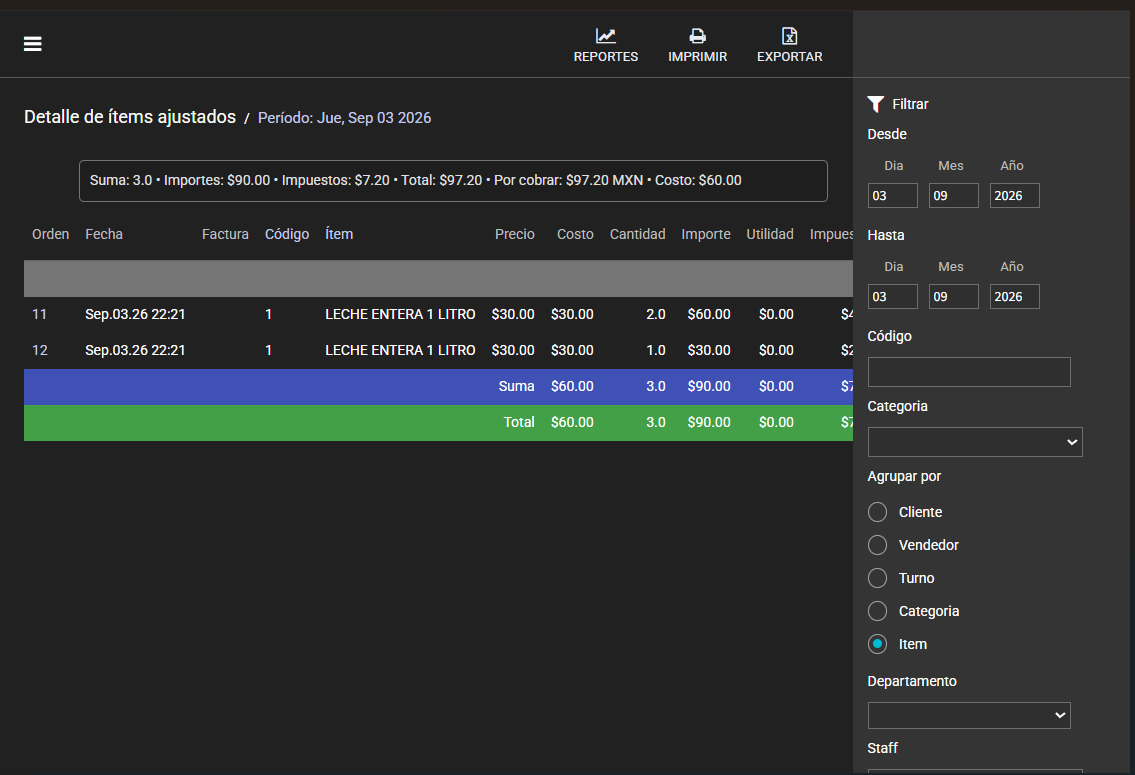This screenshot has height=775, width=1135.
Task: Click the Hasta Año field
Action: [1014, 297]
